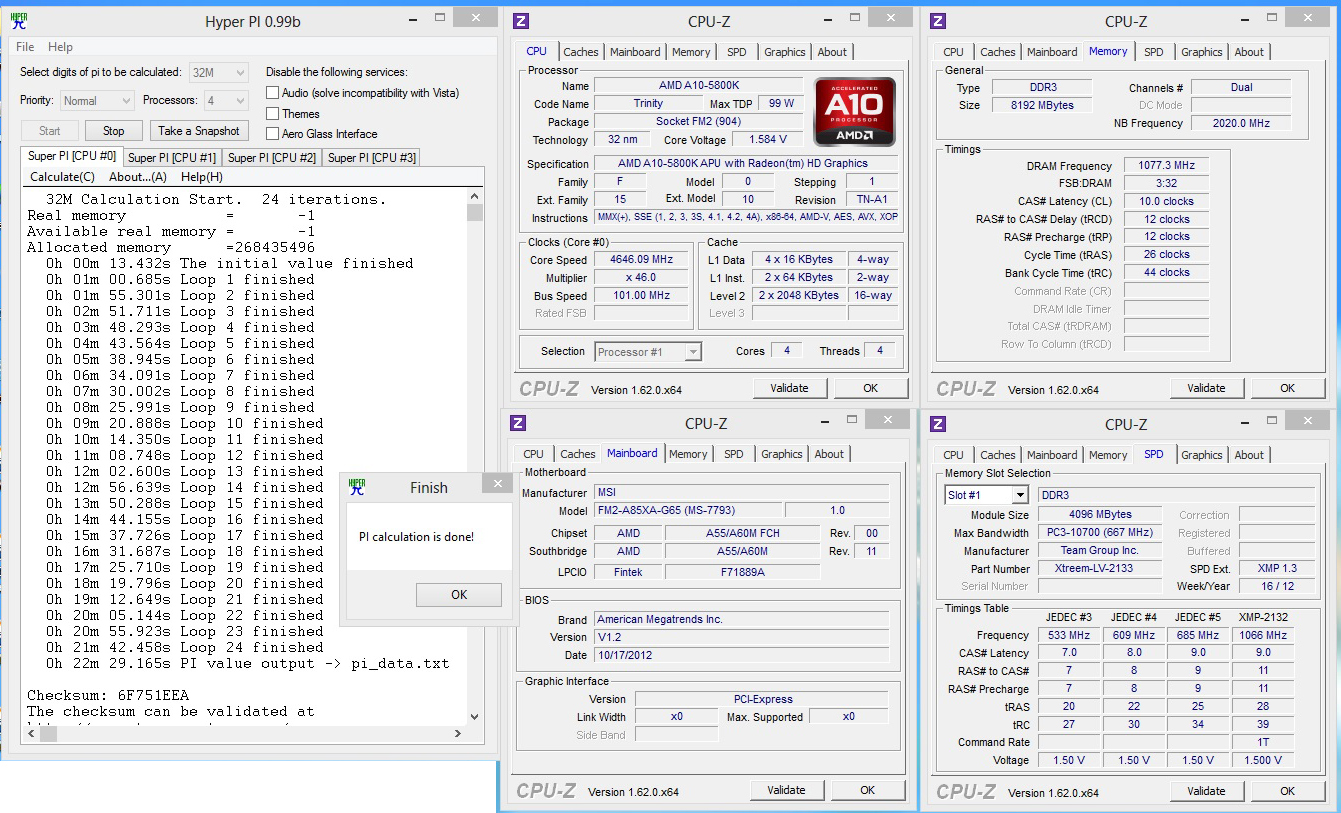The height and width of the screenshot is (813, 1341).
Task: Click the CPU-Z Z icon in the Mainboard tab window
Action: coord(518,423)
